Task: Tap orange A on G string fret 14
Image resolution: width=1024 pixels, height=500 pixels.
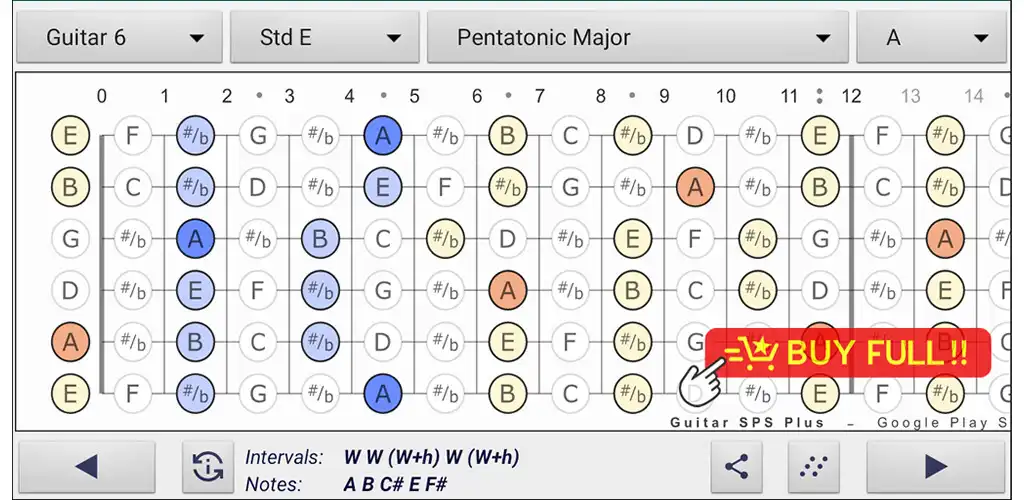Action: pyautogui.click(x=945, y=239)
